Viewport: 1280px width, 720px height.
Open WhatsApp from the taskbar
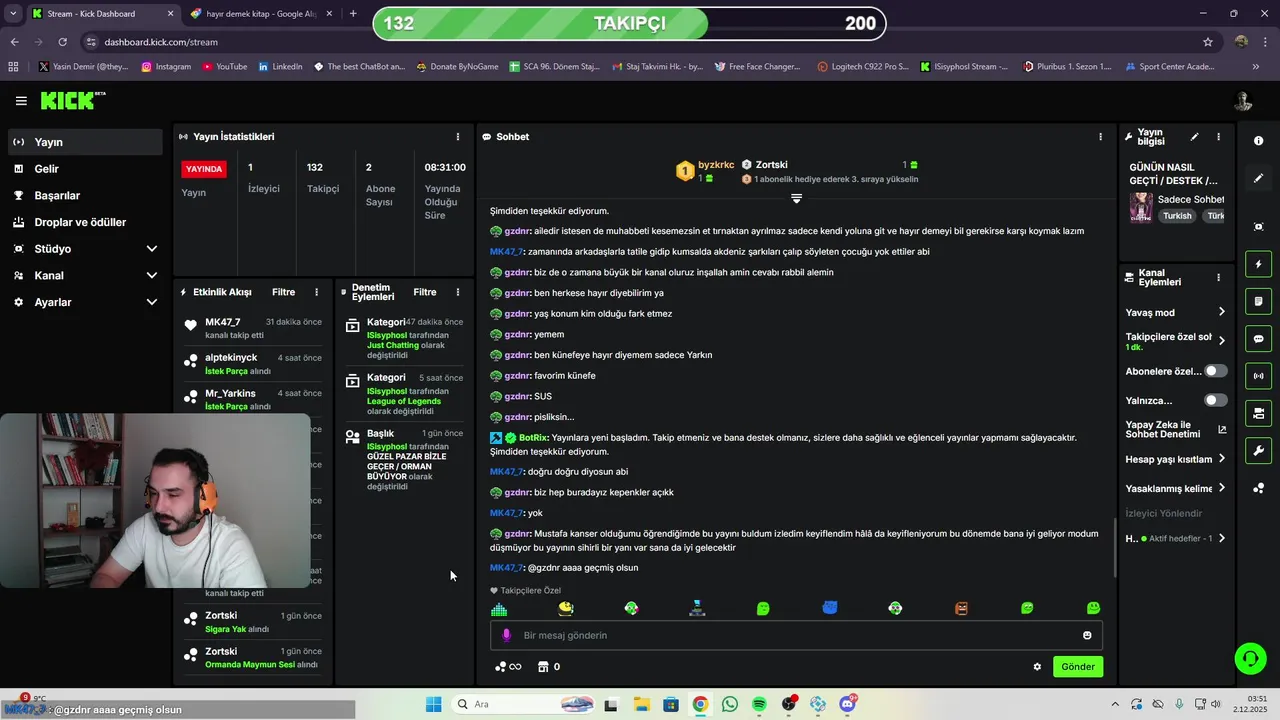pyautogui.click(x=730, y=704)
